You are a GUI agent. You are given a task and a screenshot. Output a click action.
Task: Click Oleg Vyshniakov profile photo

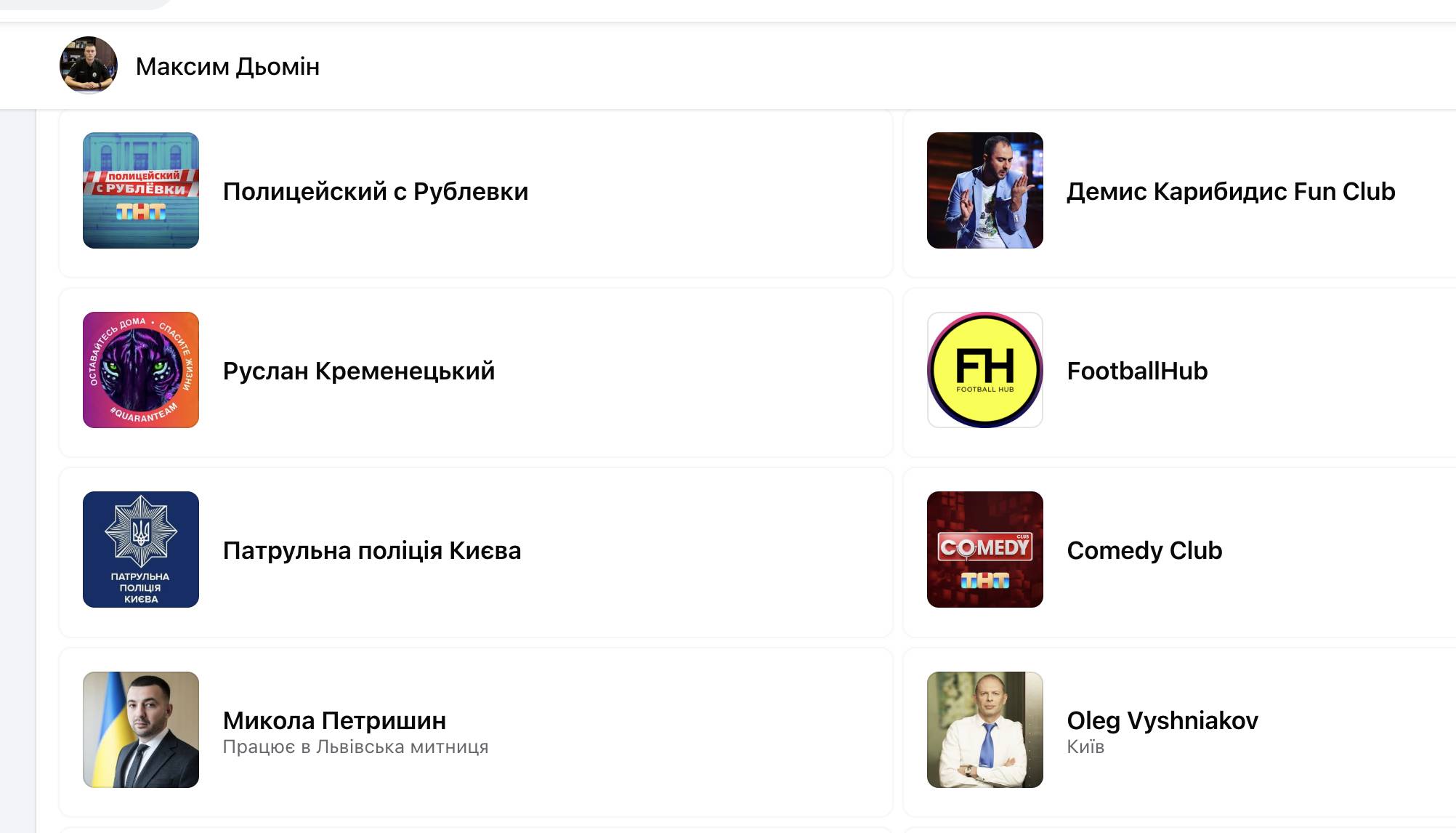[x=984, y=729]
